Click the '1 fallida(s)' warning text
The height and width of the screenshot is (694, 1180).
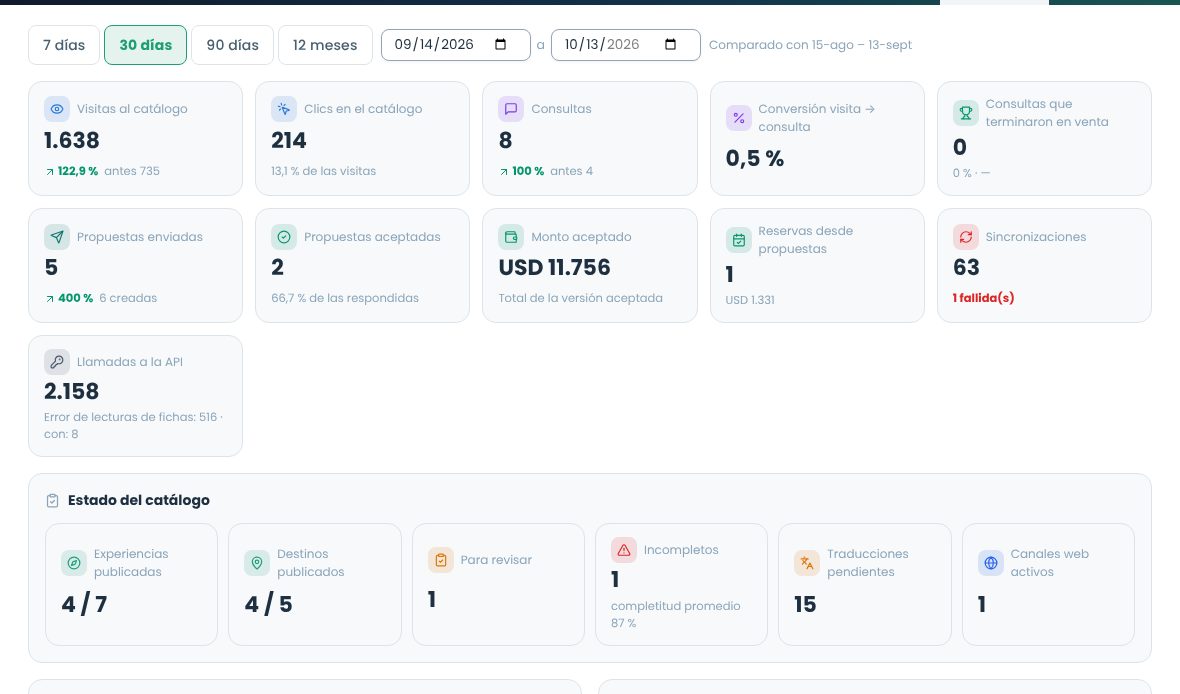[983, 298]
